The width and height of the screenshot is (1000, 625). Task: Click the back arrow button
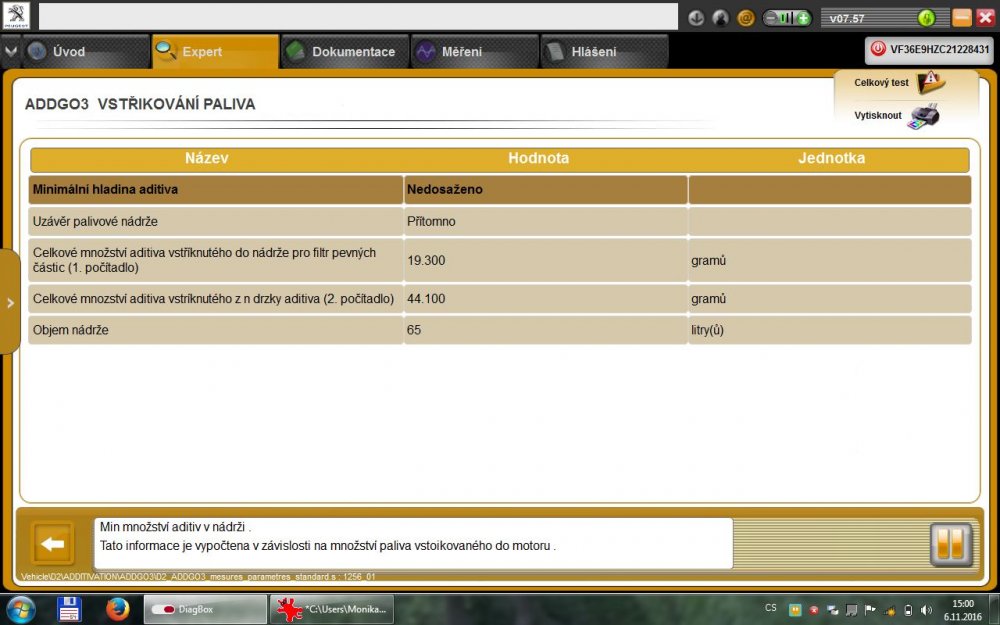[53, 544]
